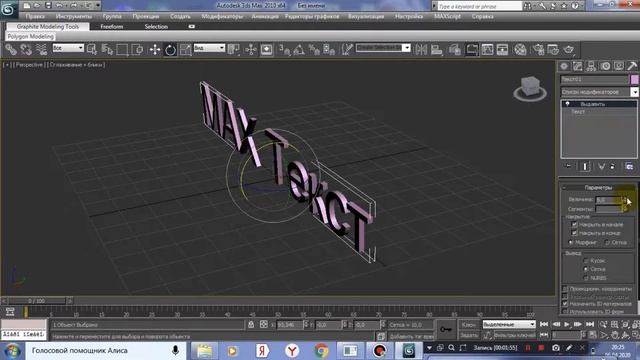Viewport: 640px width, 360px height.
Task: Toggle the light bulb on Выдавить modifier
Action: point(567,104)
